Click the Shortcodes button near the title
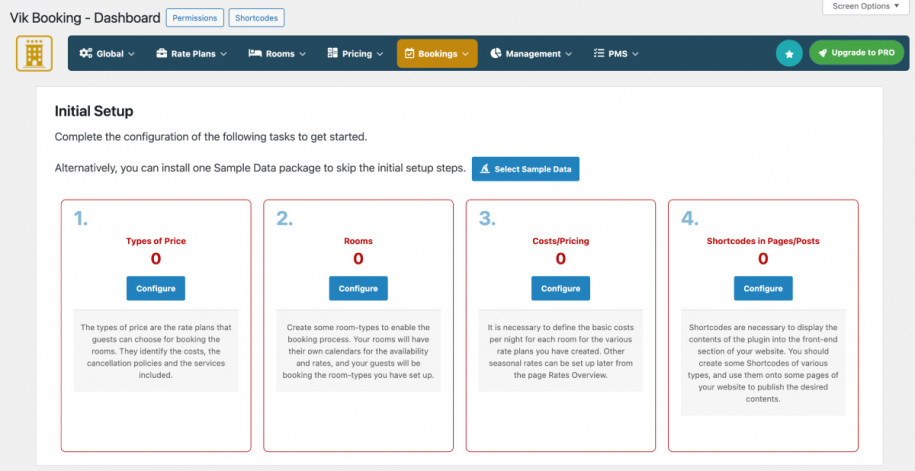Viewport: 915px width, 471px height. pos(256,18)
